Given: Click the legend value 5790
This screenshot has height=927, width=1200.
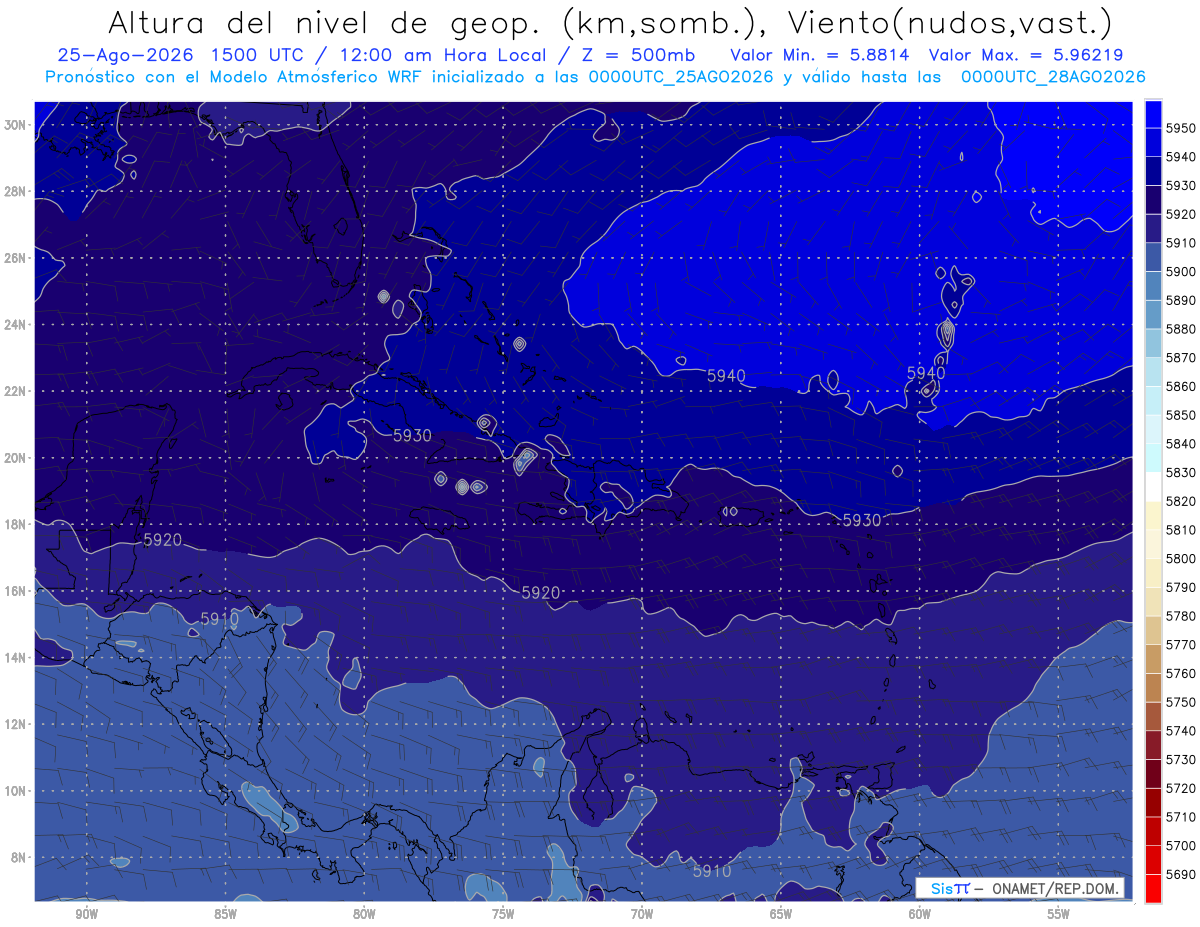Looking at the screenshot, I should click(1180, 587).
